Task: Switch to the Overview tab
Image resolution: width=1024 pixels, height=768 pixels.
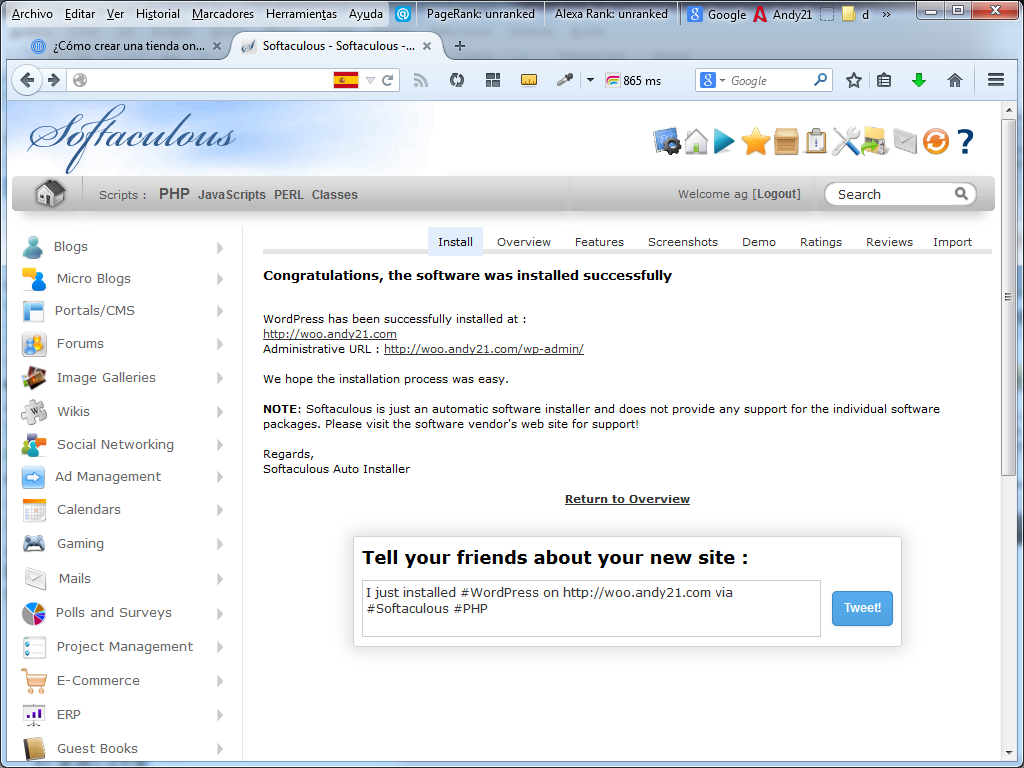Action: (x=524, y=242)
